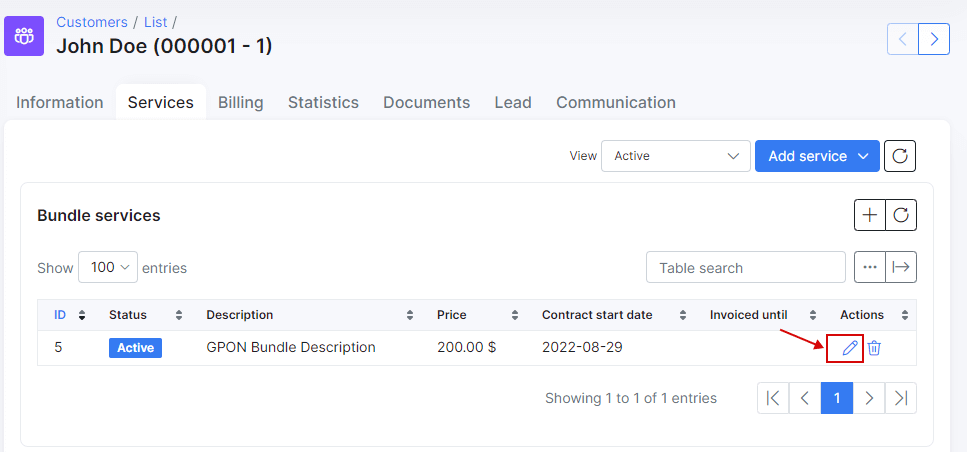Click the refresh icon beside Add service
The height and width of the screenshot is (452, 967).
pos(900,156)
